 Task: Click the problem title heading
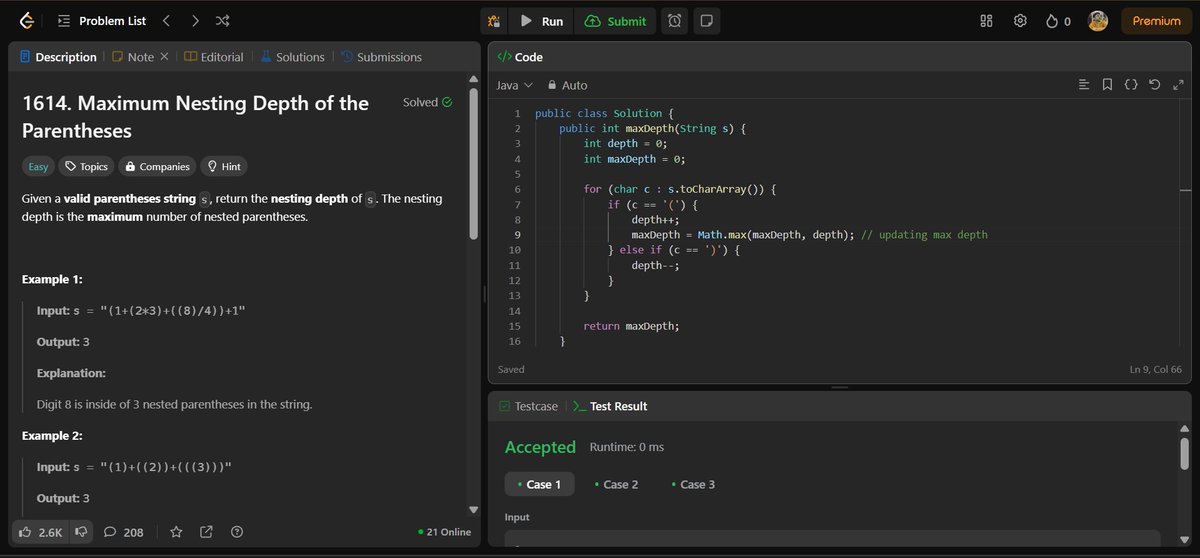point(195,117)
